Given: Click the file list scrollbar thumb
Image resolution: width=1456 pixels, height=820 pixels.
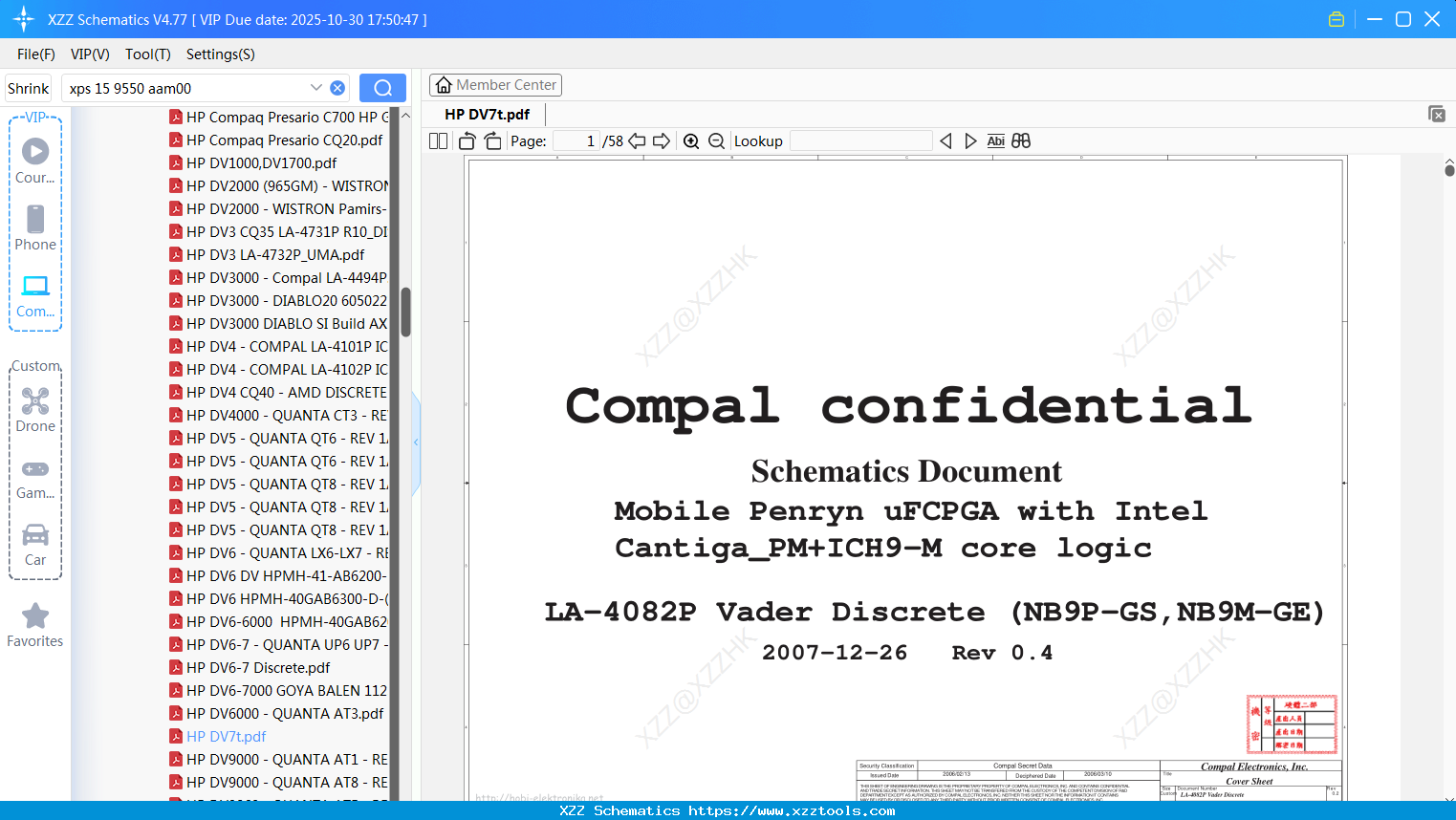Looking at the screenshot, I should (x=405, y=313).
